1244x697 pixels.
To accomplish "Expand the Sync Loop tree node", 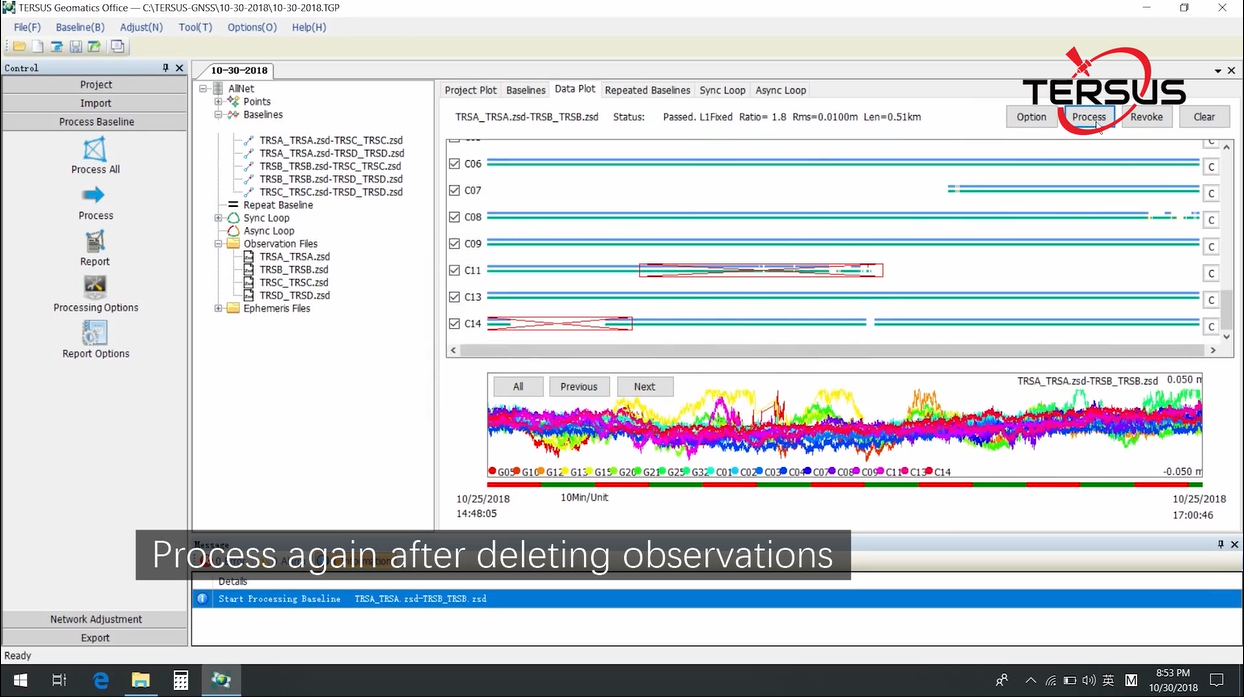I will [x=218, y=218].
